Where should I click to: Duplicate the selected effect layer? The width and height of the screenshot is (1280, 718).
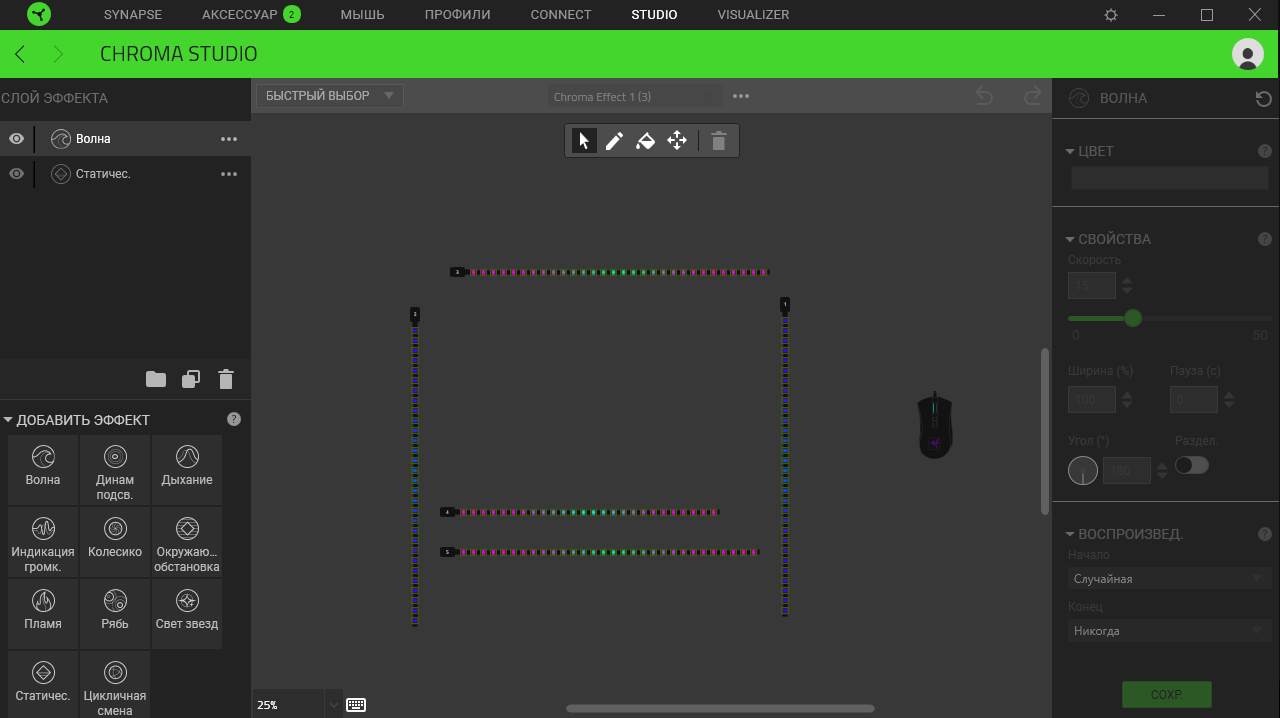point(191,379)
